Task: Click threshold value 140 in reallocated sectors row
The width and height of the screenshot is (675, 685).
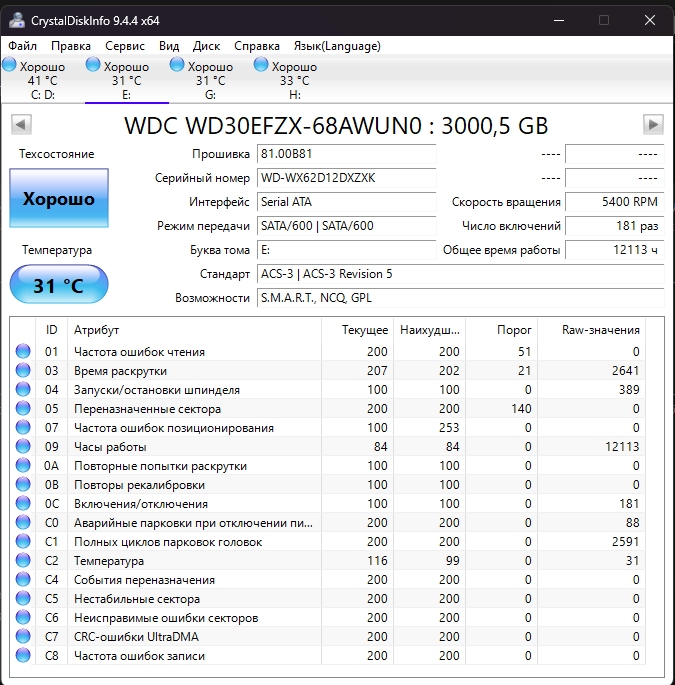Action: pos(521,408)
